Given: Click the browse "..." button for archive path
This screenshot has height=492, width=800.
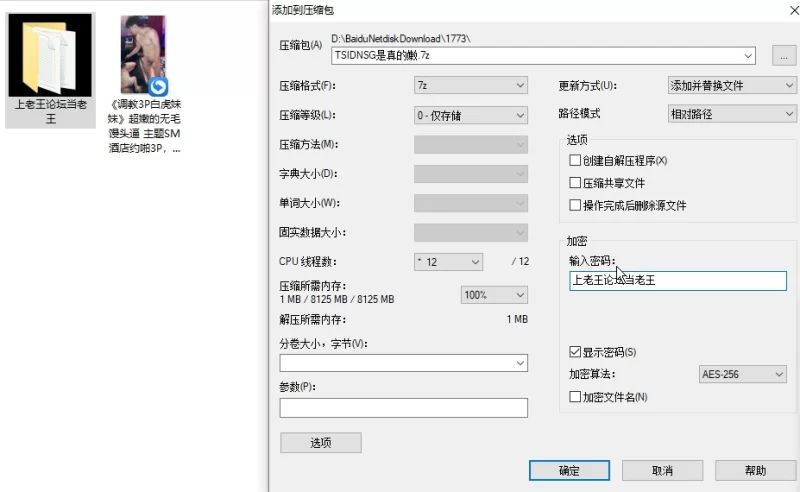Looking at the screenshot, I should click(x=784, y=56).
